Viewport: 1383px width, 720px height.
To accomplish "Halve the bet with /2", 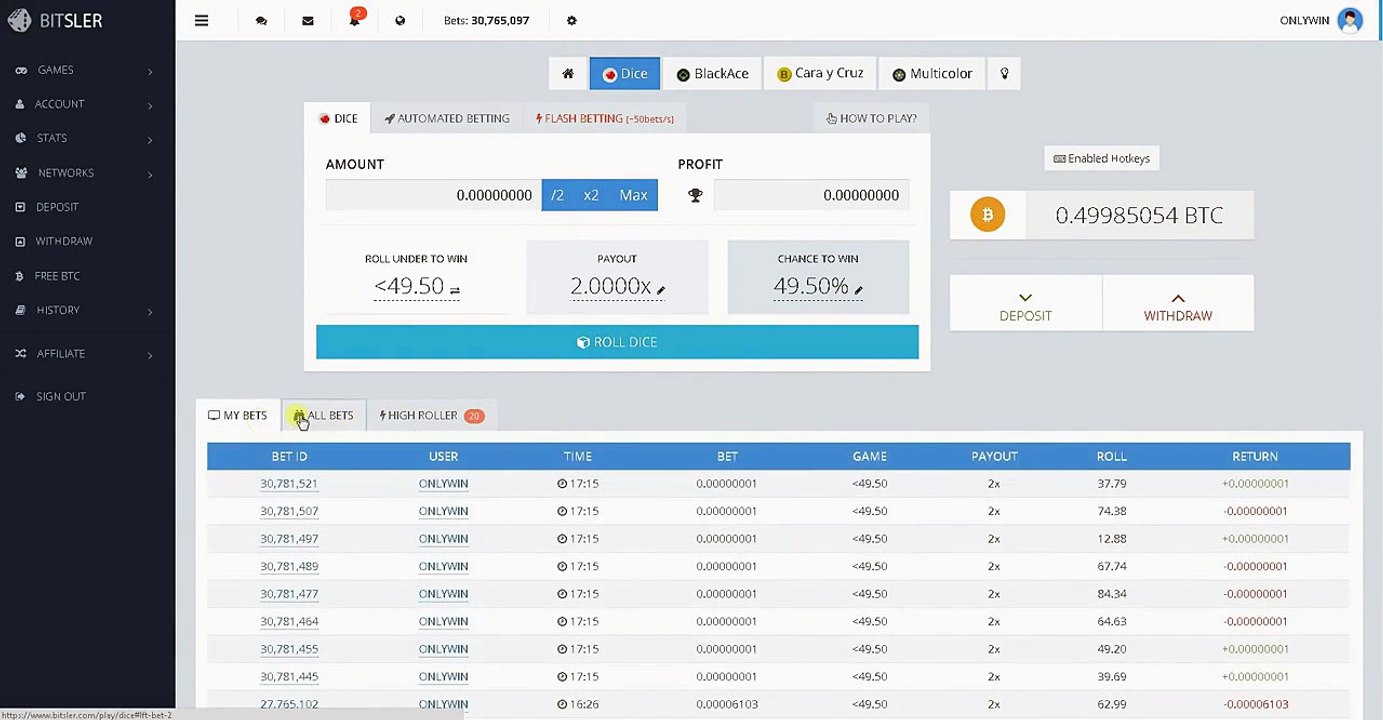I will pos(558,195).
